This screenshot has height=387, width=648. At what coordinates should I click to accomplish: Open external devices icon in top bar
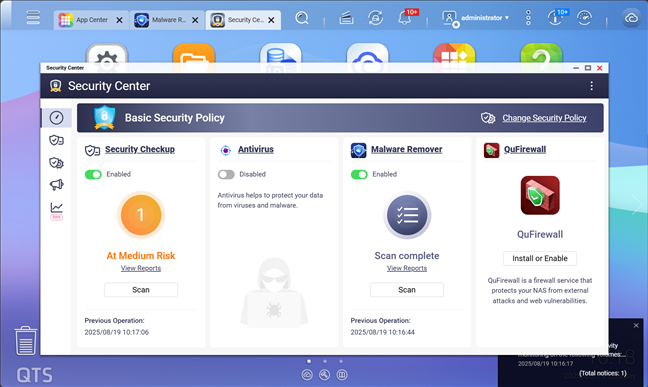point(375,18)
